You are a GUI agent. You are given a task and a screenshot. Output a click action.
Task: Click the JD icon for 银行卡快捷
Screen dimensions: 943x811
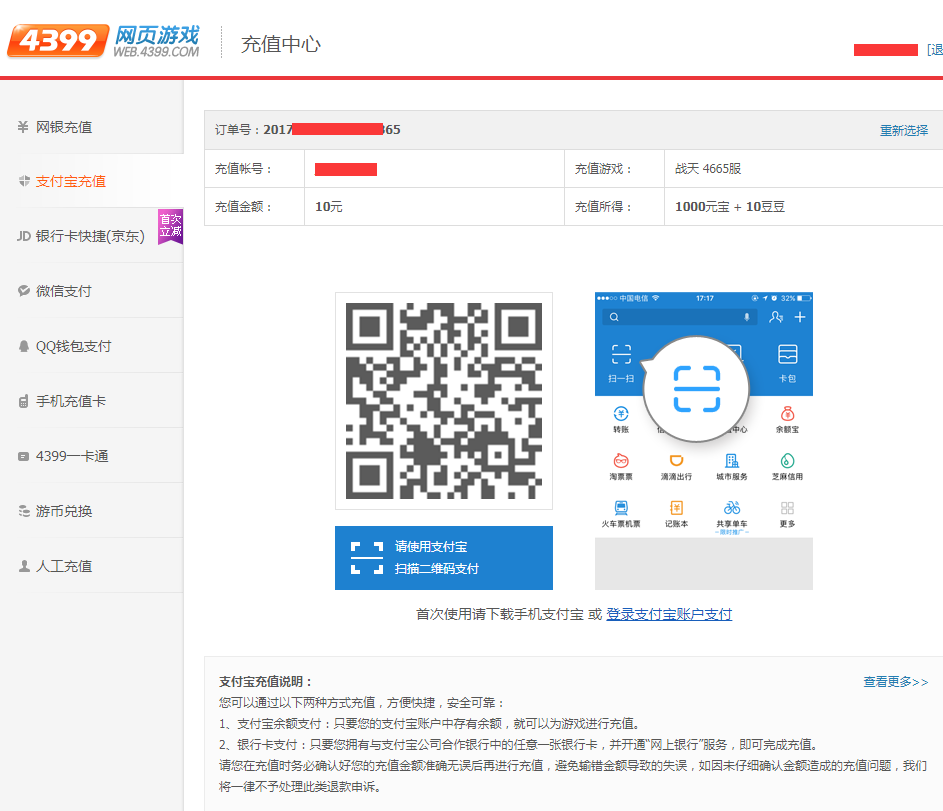pos(24,236)
